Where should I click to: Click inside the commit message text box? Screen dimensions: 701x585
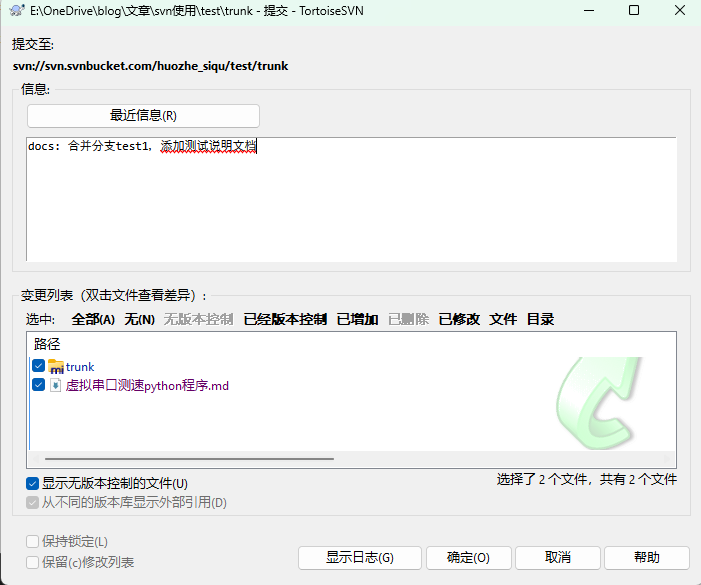(350, 200)
